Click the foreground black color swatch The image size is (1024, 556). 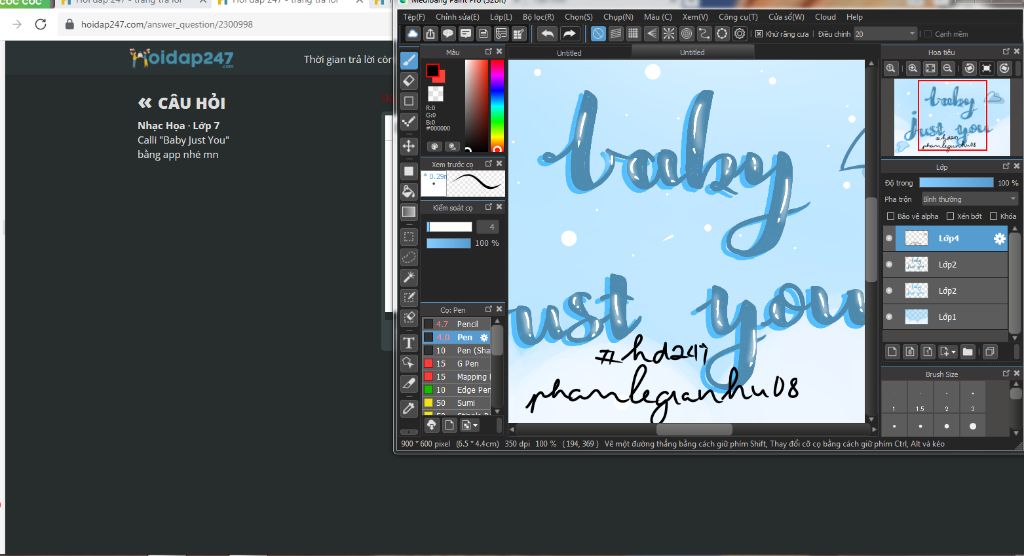pyautogui.click(x=432, y=70)
